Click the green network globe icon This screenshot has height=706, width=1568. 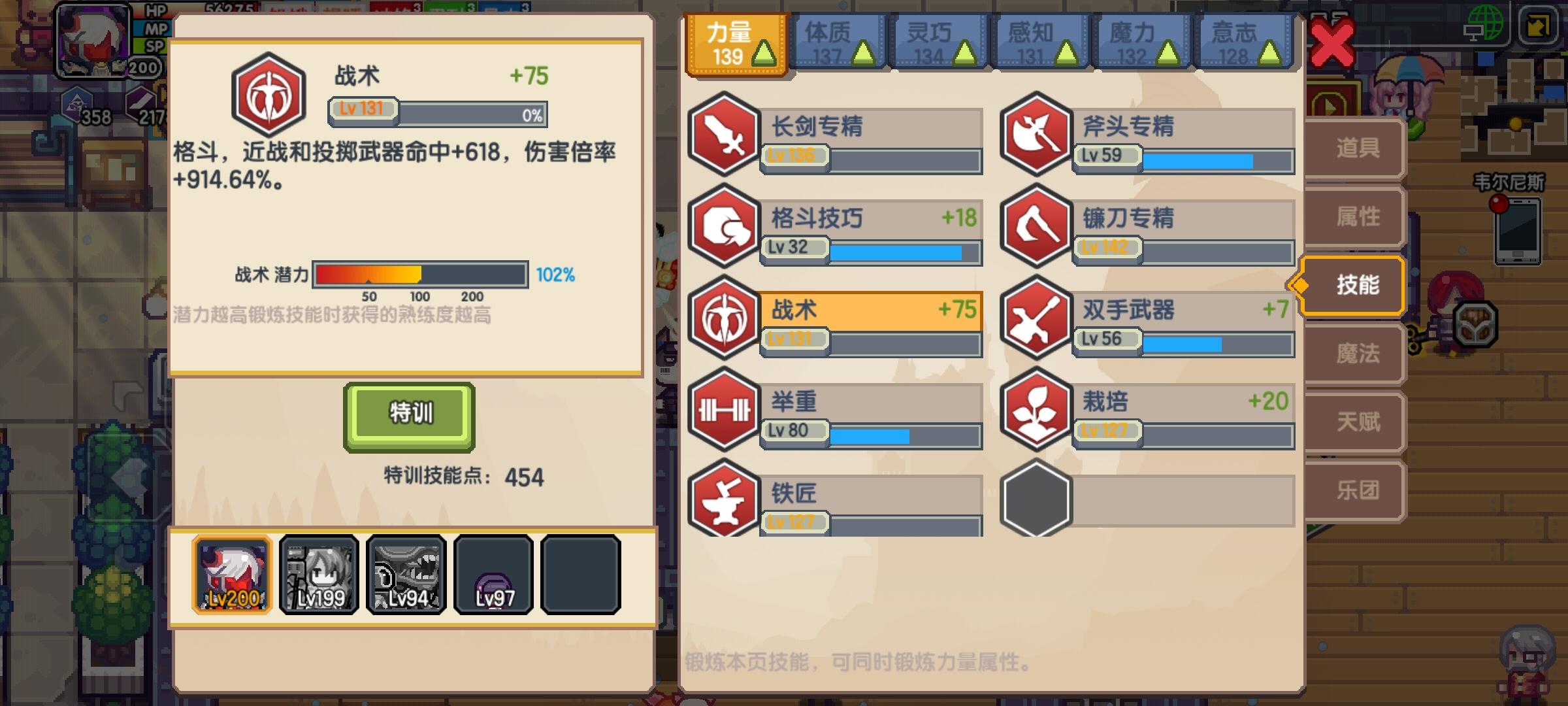point(1483,24)
